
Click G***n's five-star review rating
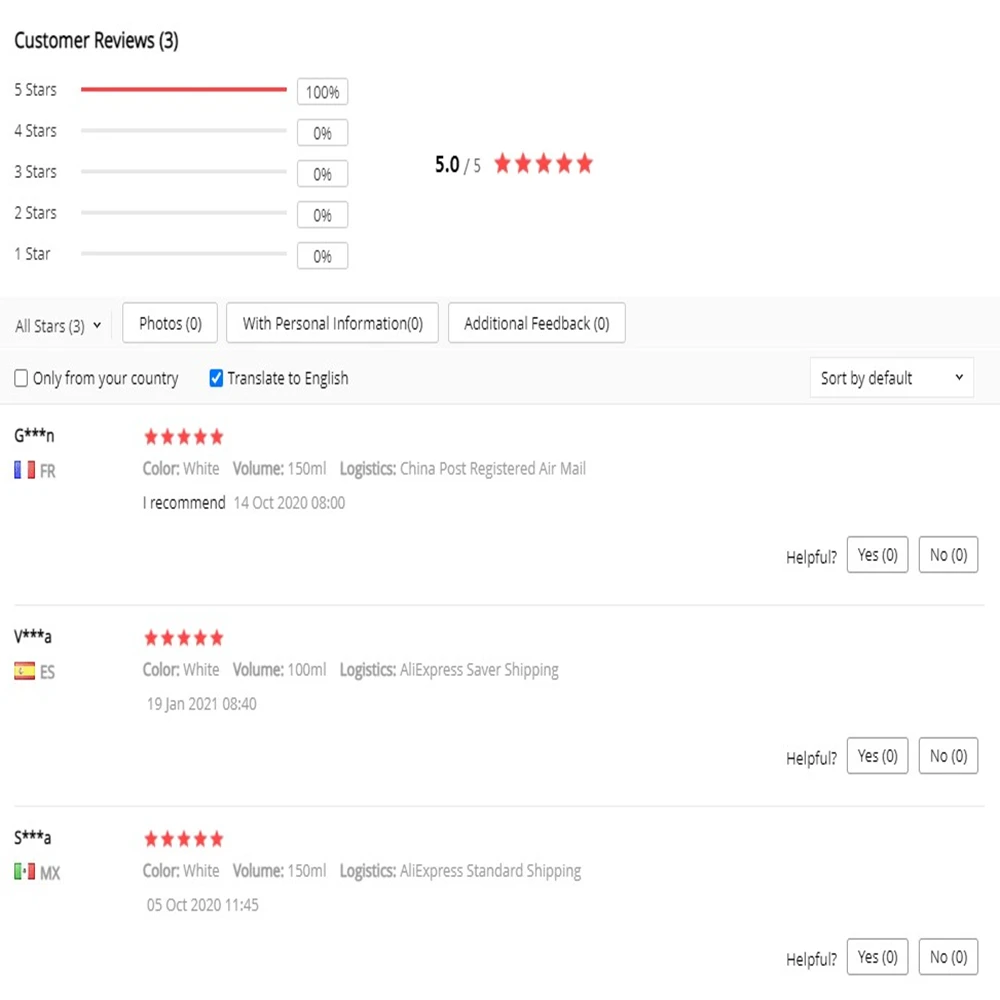pyautogui.click(x=184, y=437)
